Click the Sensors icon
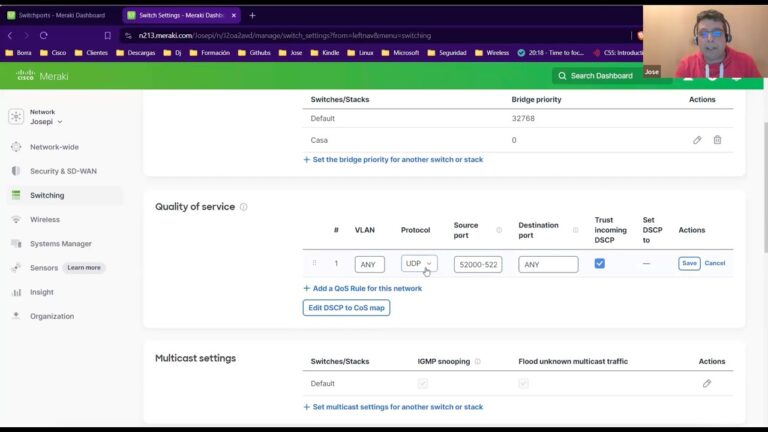This screenshot has width=768, height=432. 16,267
